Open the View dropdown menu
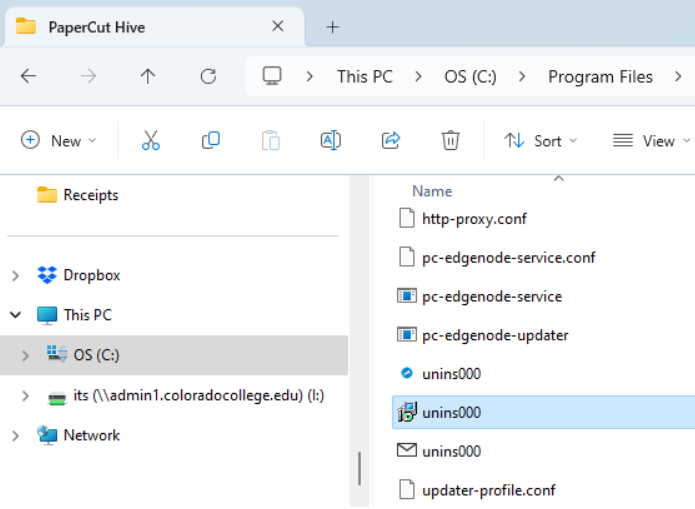 (651, 141)
